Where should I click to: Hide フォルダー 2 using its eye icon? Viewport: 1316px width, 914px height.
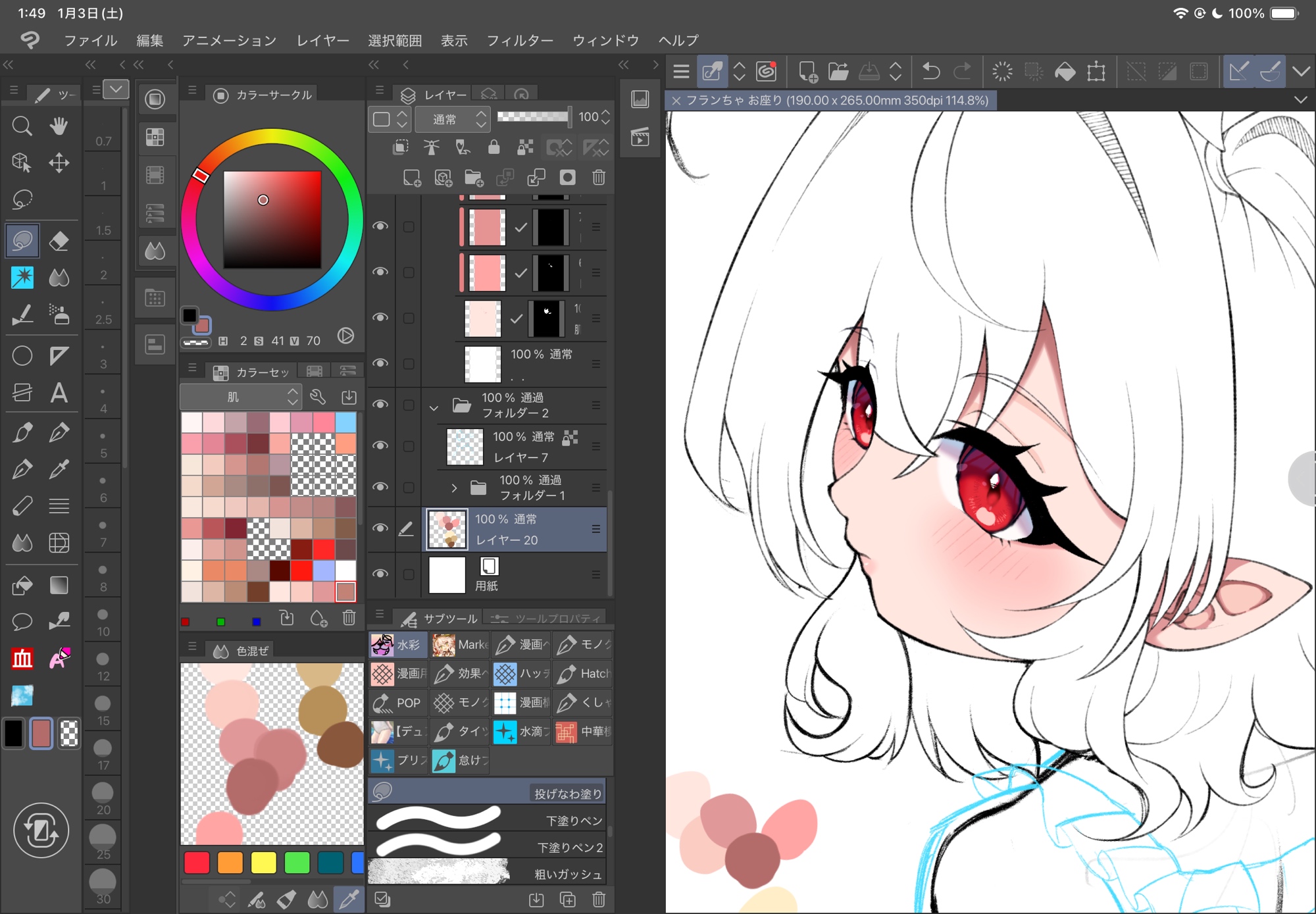click(x=380, y=404)
